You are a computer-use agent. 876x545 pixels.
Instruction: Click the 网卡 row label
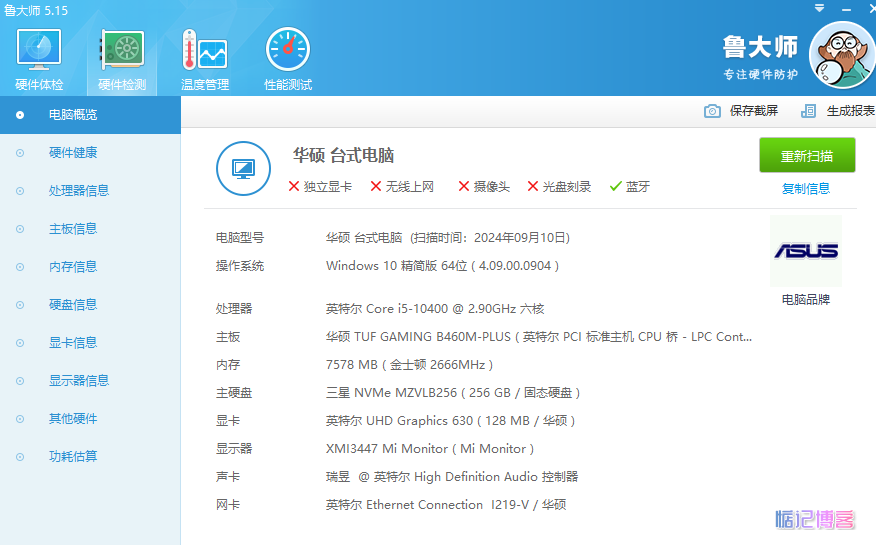click(228, 505)
